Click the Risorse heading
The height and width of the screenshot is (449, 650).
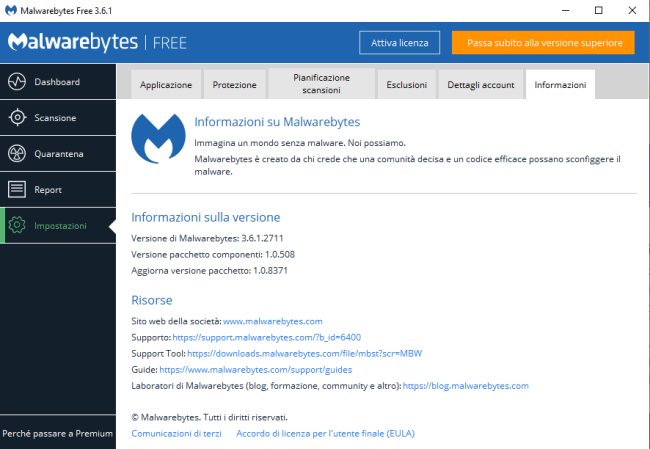pos(152,300)
